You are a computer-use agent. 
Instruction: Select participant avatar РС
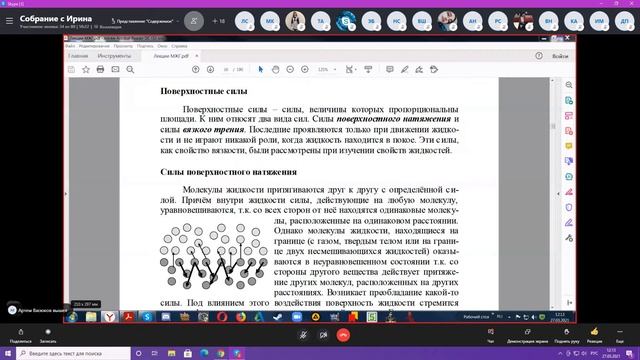(498, 21)
